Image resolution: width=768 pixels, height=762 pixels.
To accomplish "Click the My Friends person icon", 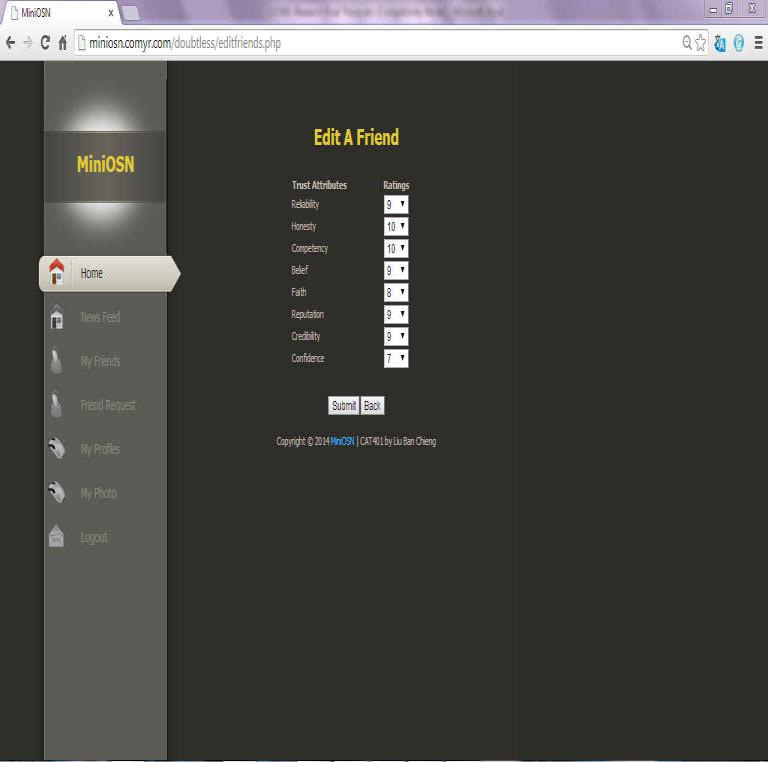I will click(x=57, y=361).
